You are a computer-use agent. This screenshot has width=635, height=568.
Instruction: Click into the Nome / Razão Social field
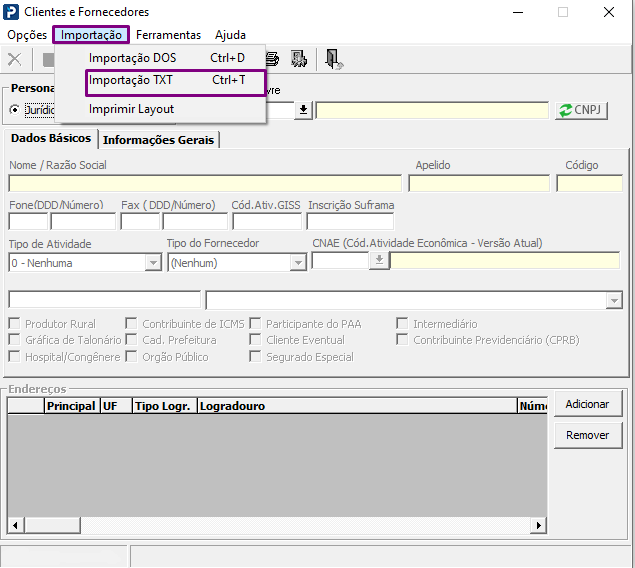(205, 183)
